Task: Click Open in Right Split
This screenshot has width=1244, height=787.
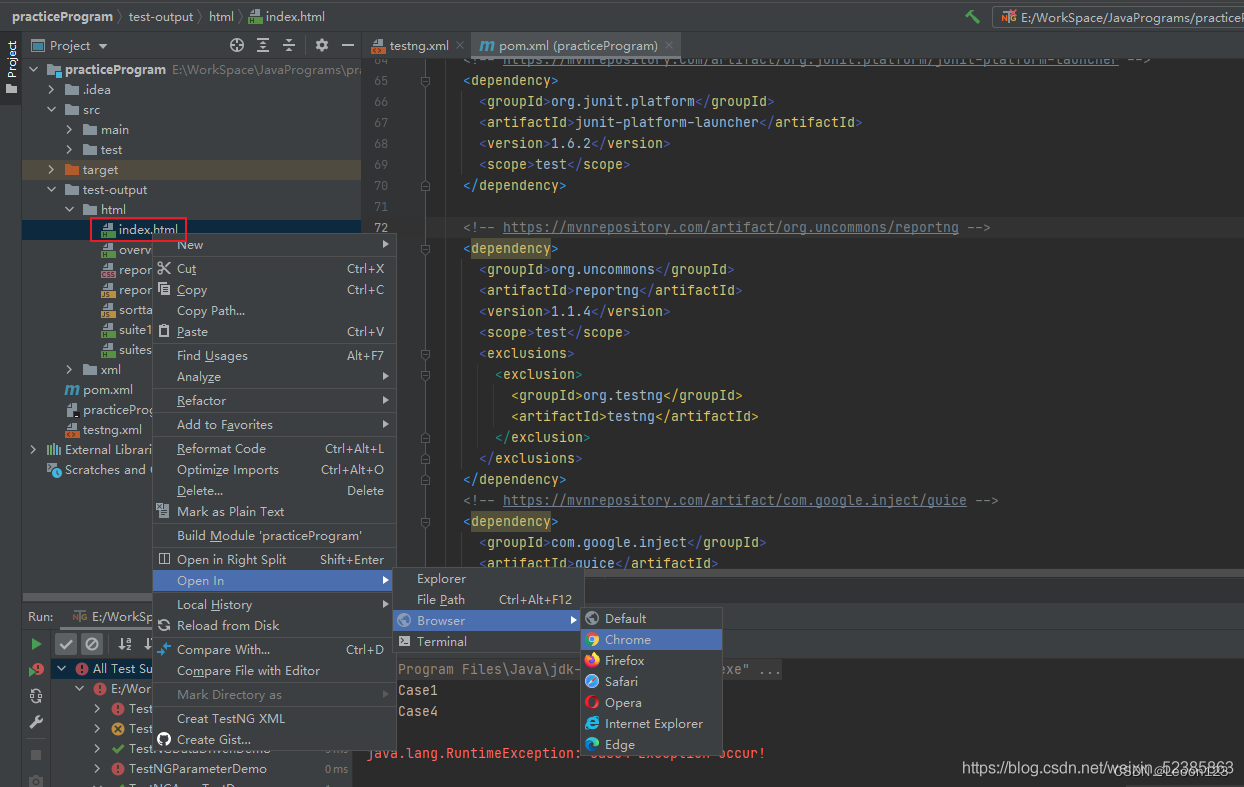Action: click(x=273, y=560)
